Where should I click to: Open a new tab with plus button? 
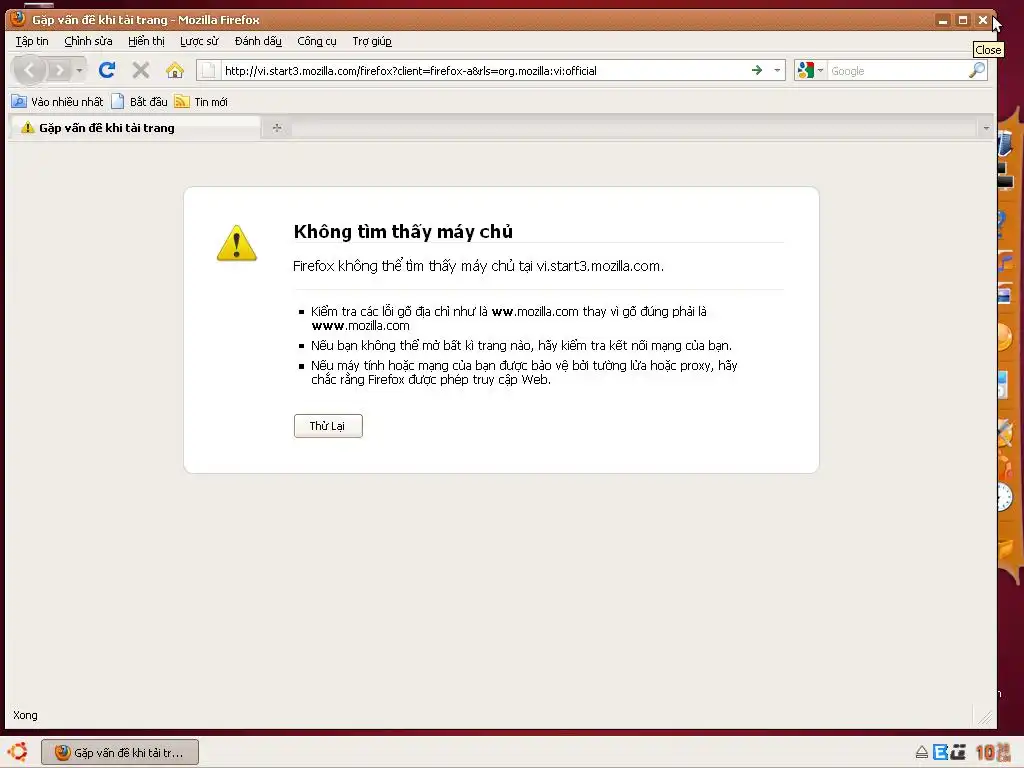[277, 128]
